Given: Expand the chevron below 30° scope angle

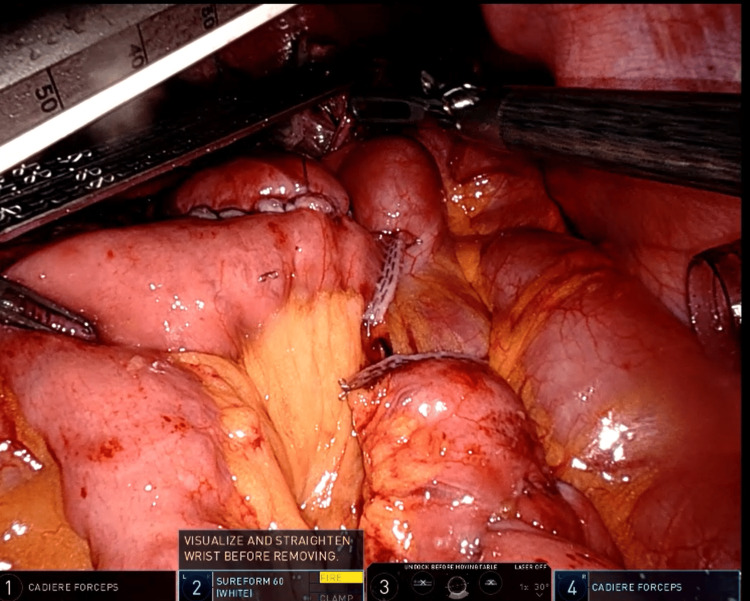Looking at the screenshot, I should click(x=540, y=595).
